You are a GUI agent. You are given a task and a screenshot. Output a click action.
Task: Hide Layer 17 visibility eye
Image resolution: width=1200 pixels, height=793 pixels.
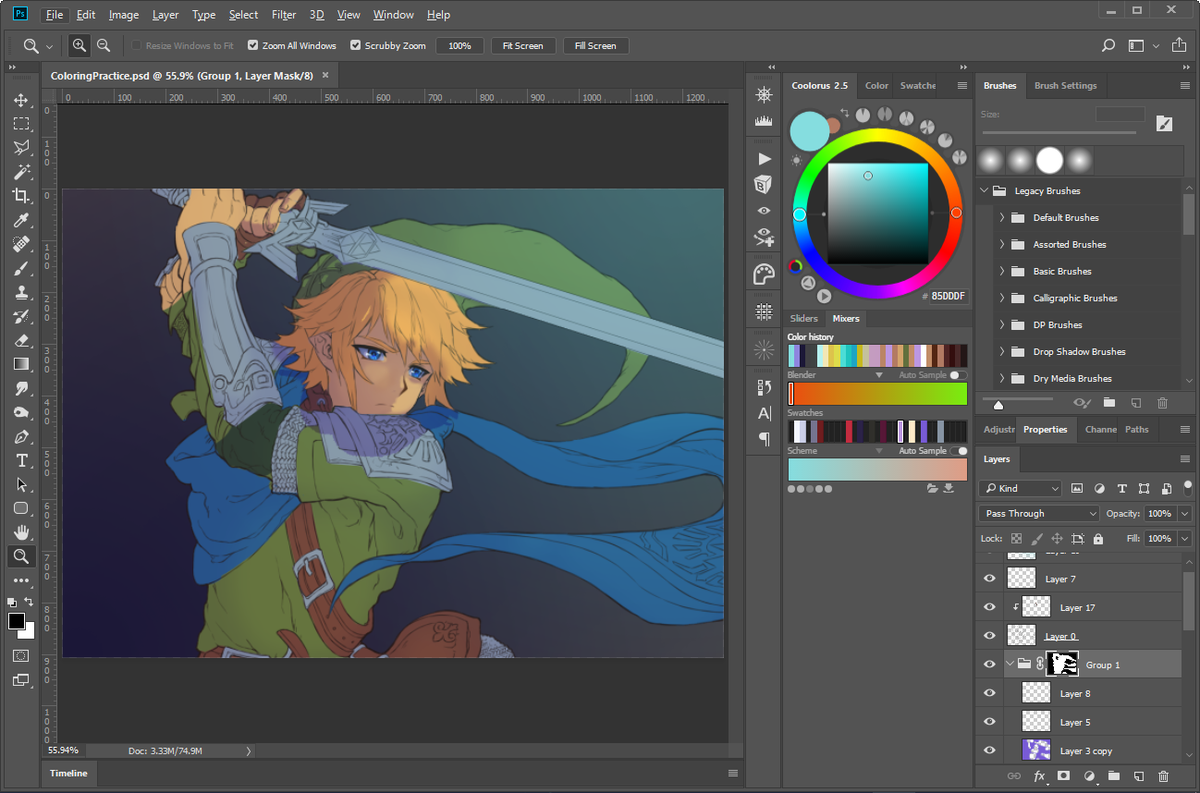click(989, 607)
